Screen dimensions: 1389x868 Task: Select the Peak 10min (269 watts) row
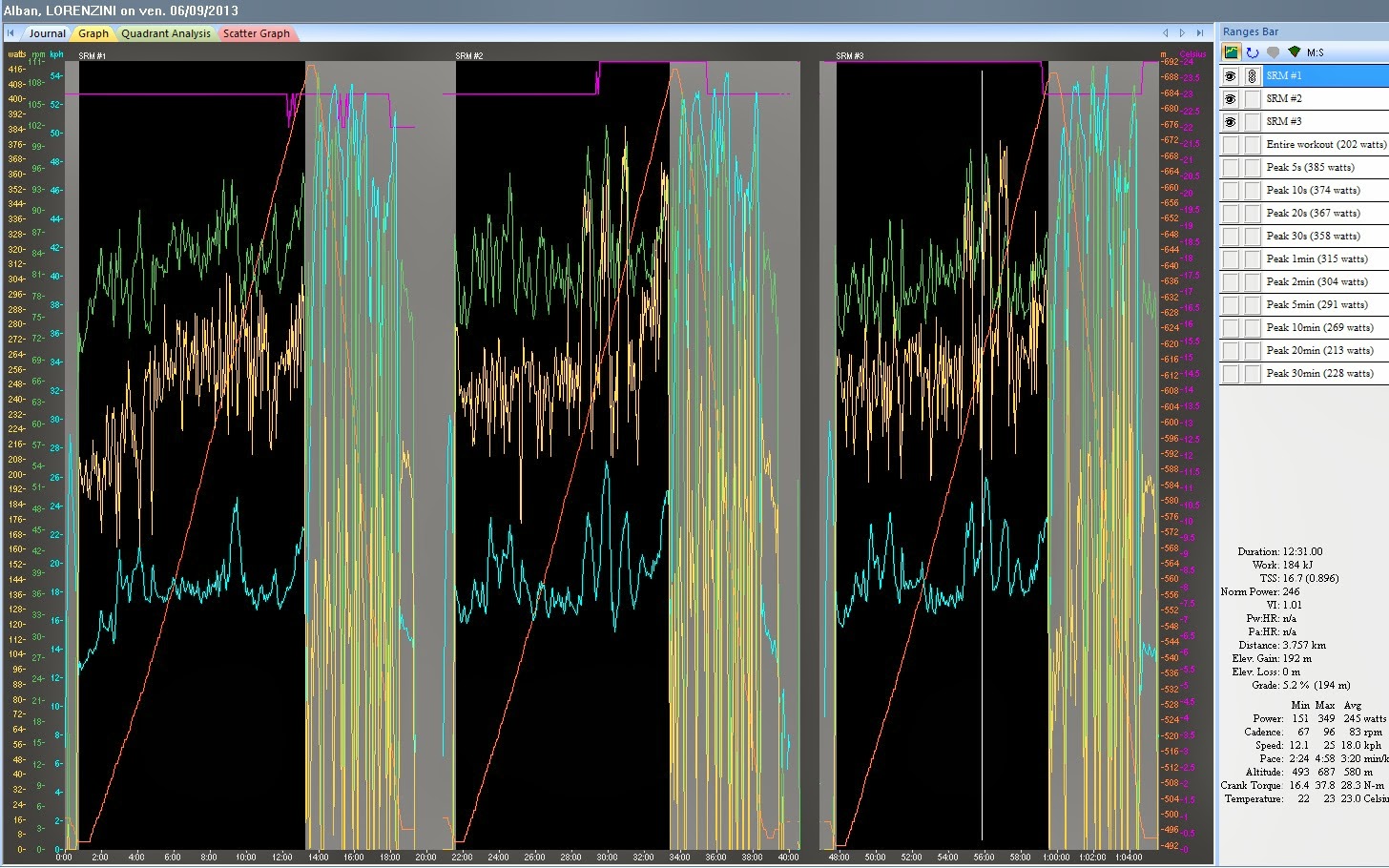click(1304, 327)
